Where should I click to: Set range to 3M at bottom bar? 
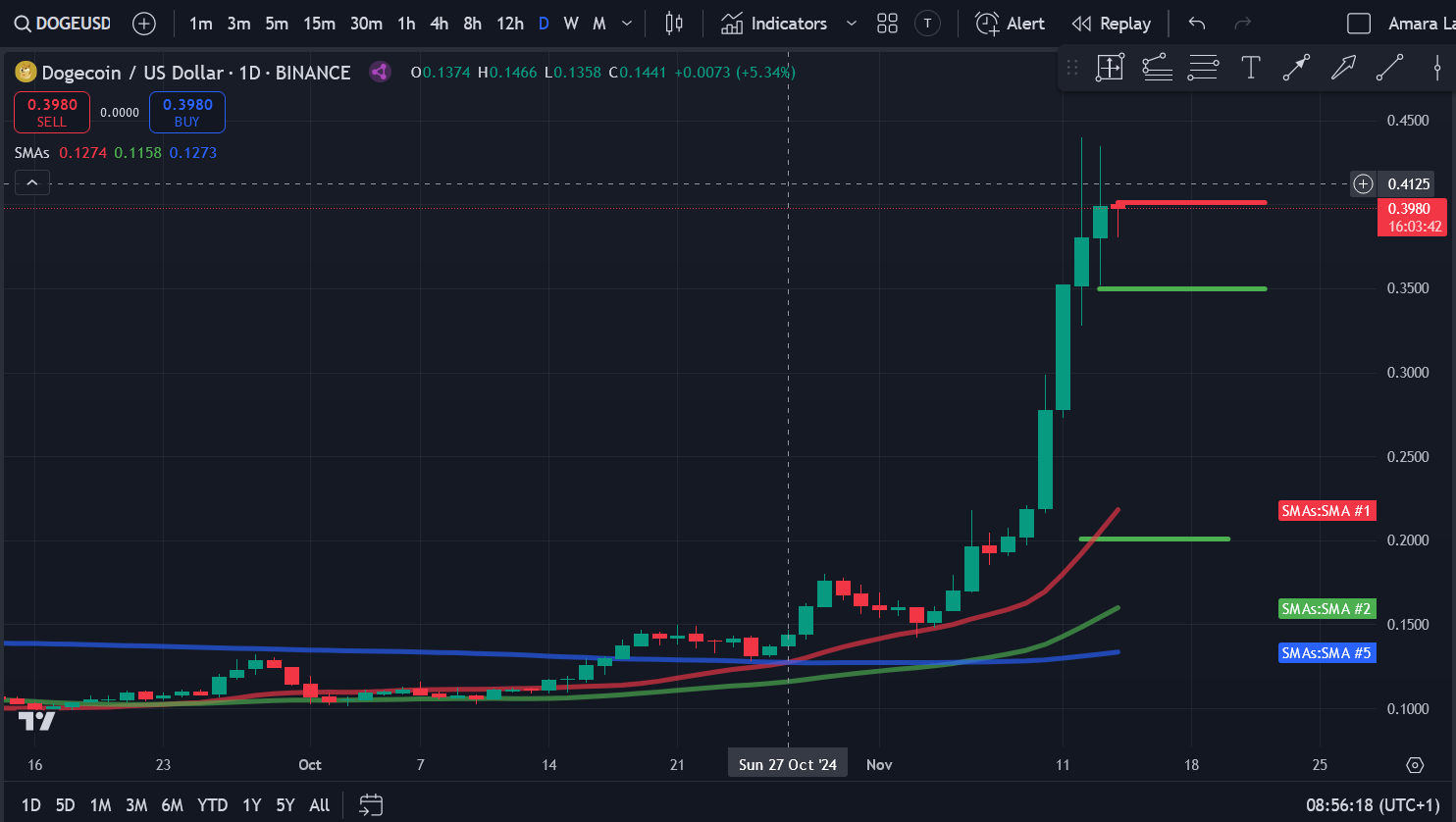136,805
